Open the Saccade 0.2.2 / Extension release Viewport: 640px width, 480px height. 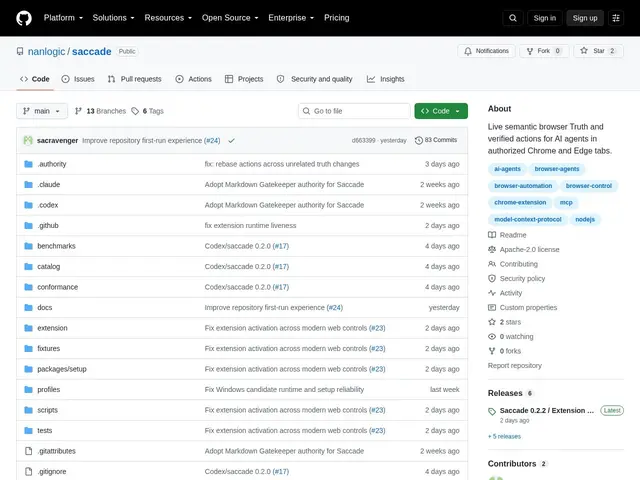pyautogui.click(x=547, y=411)
